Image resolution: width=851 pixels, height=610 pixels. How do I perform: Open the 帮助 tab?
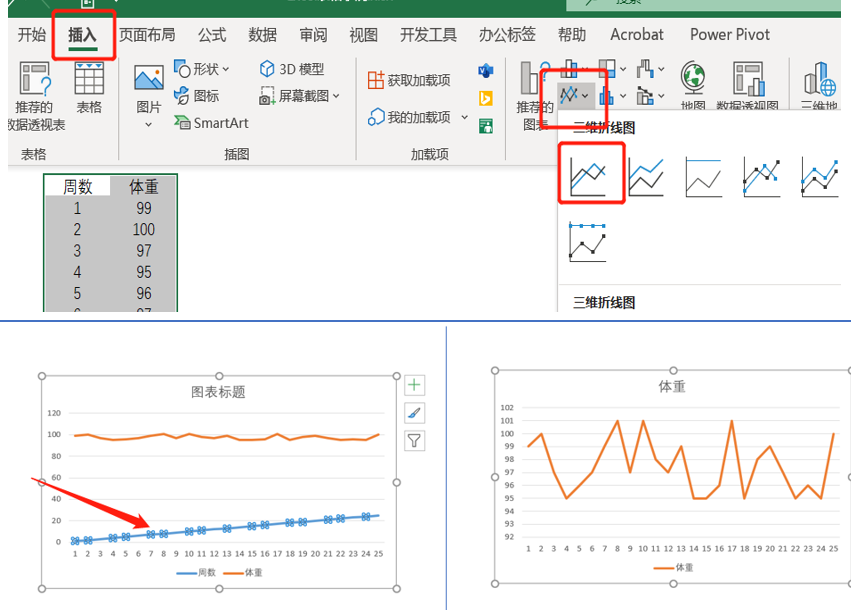pyautogui.click(x=572, y=35)
